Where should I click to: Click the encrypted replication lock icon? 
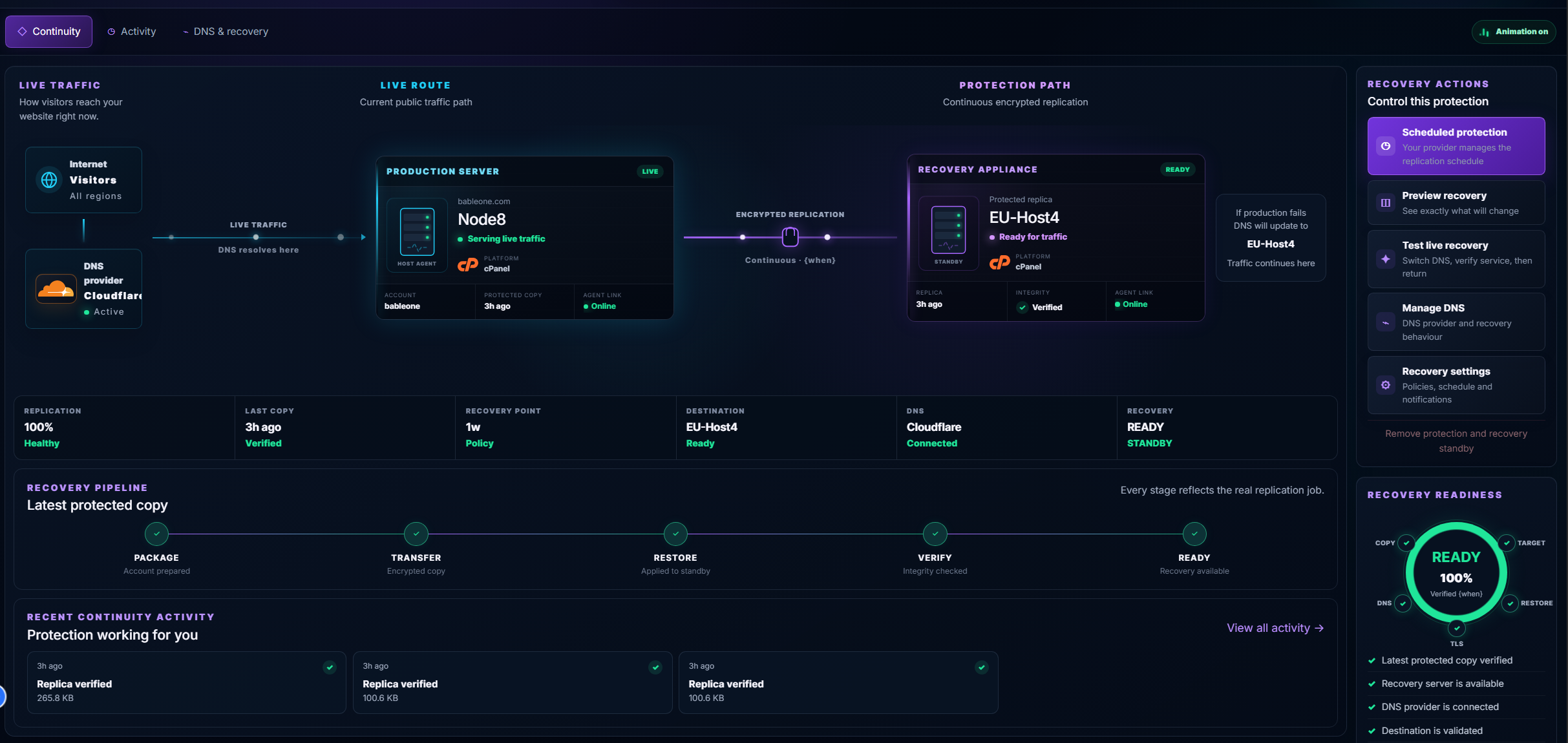coord(790,237)
